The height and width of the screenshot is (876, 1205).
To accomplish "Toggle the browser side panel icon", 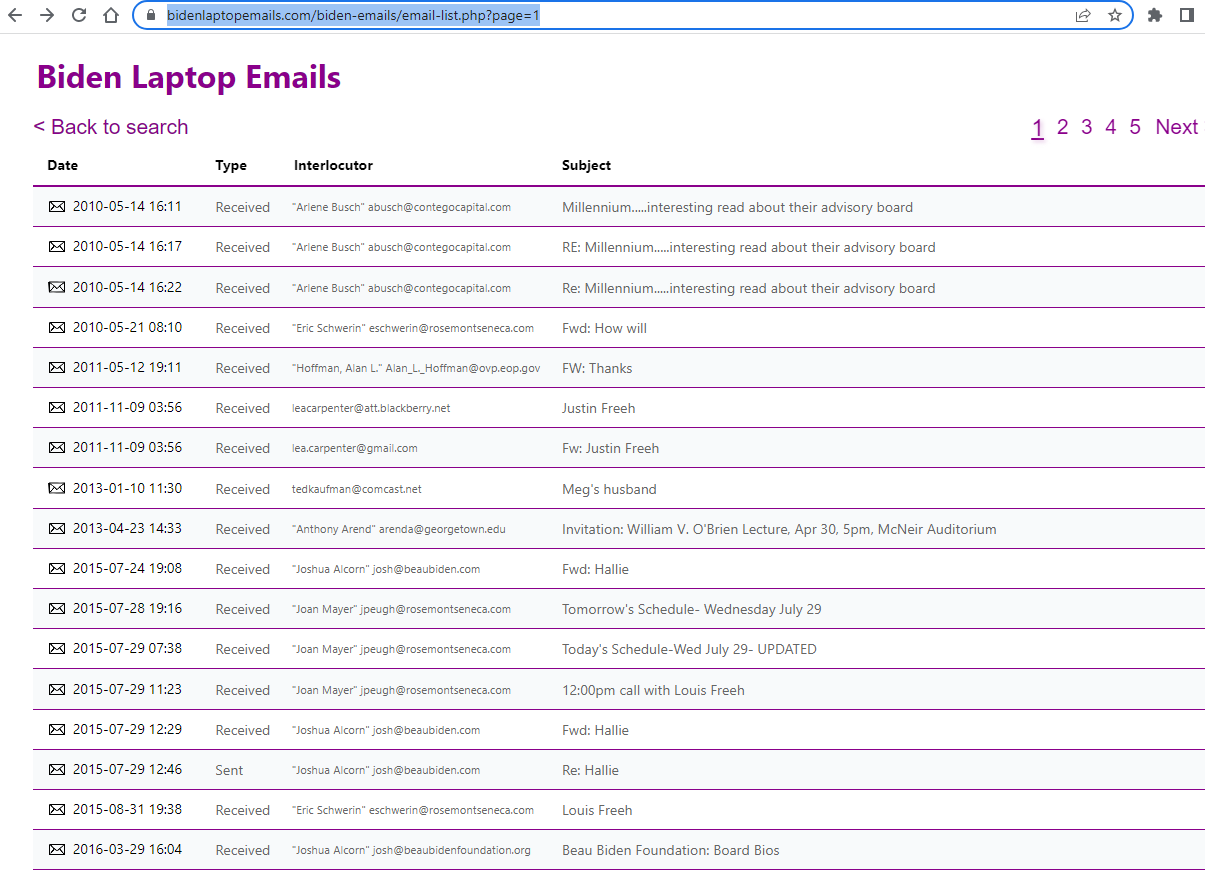I will click(1187, 15).
